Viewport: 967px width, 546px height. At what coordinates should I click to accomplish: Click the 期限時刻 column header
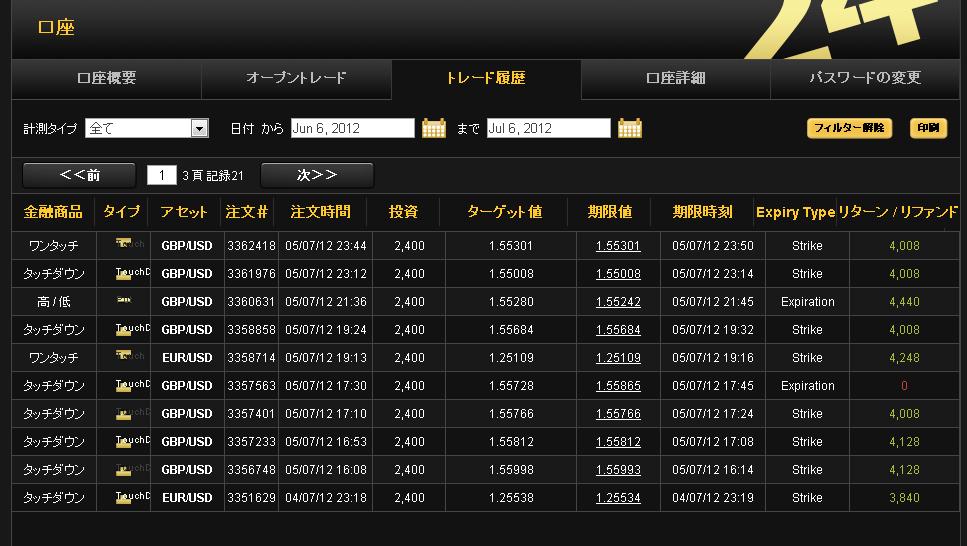(702, 212)
